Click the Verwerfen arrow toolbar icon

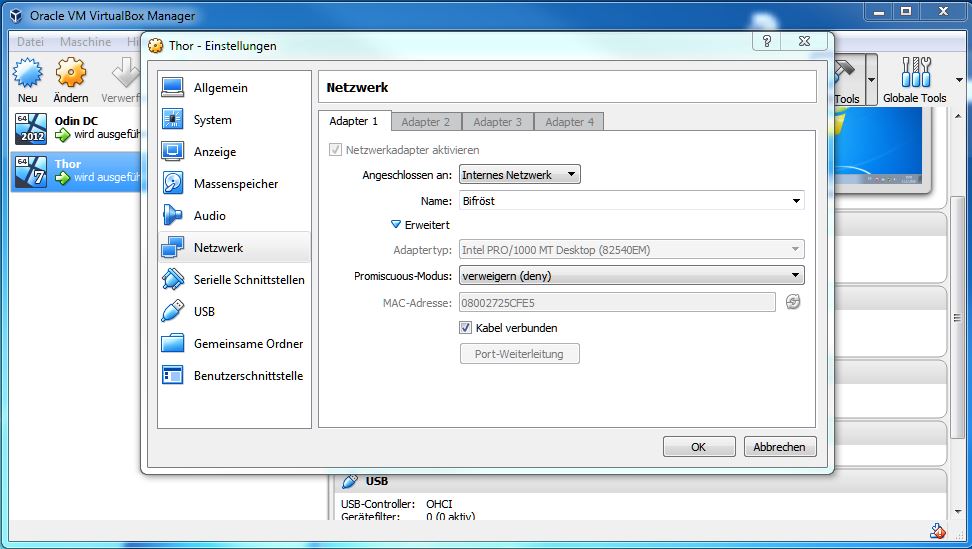pos(126,72)
